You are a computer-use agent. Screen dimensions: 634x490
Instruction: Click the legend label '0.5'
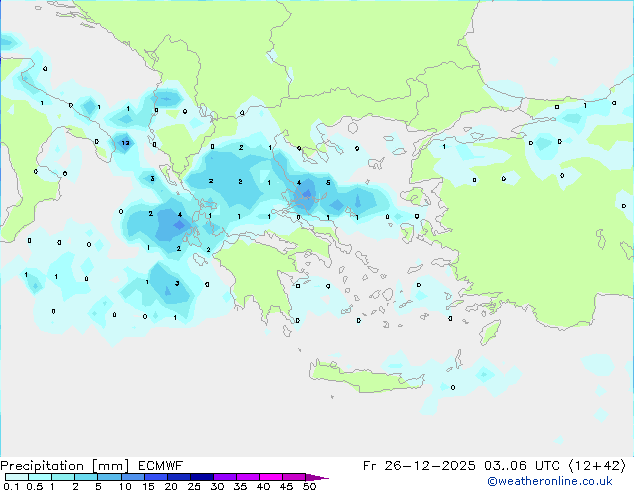(x=35, y=486)
